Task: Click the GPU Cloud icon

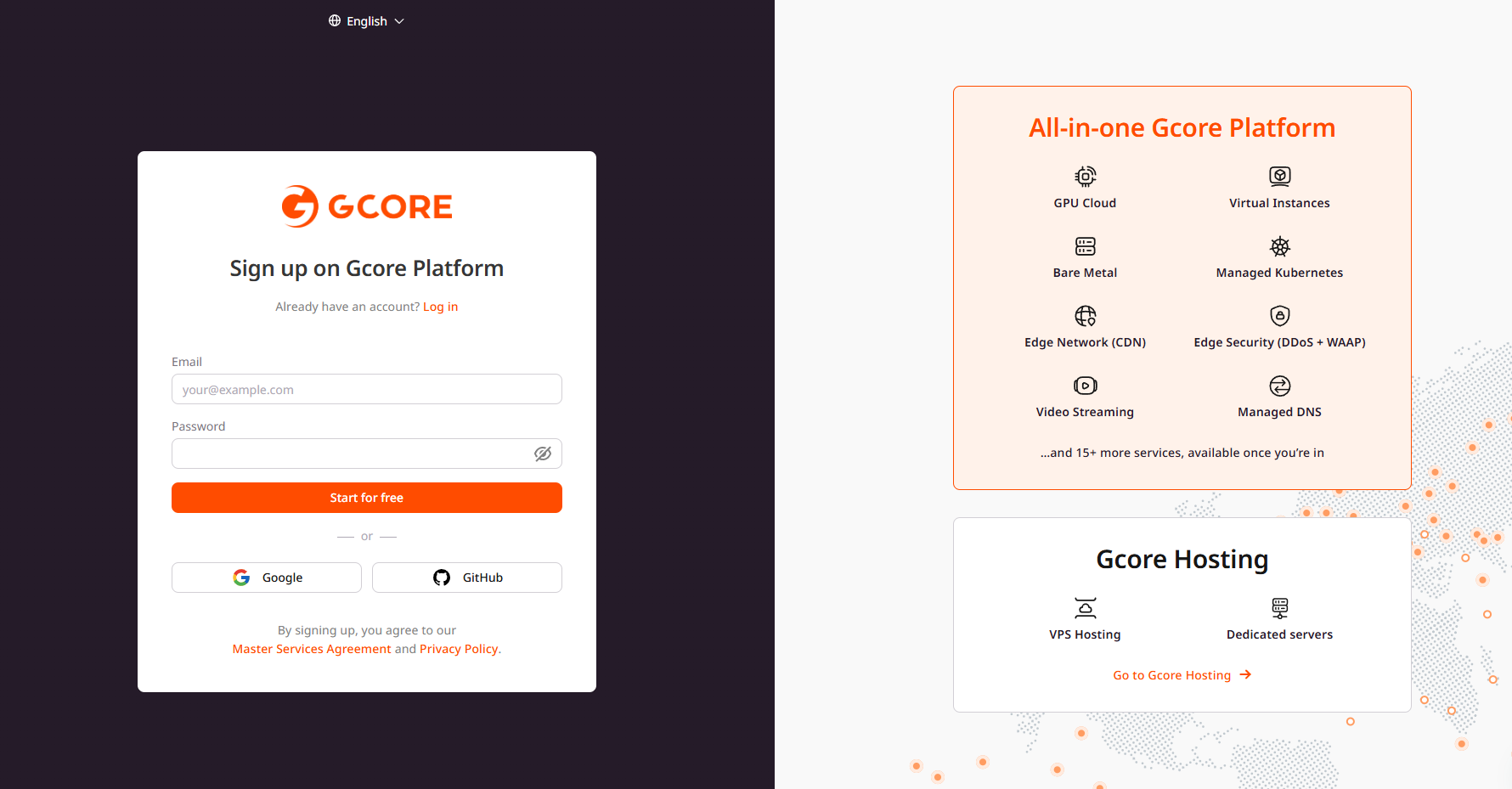Action: pyautogui.click(x=1086, y=176)
